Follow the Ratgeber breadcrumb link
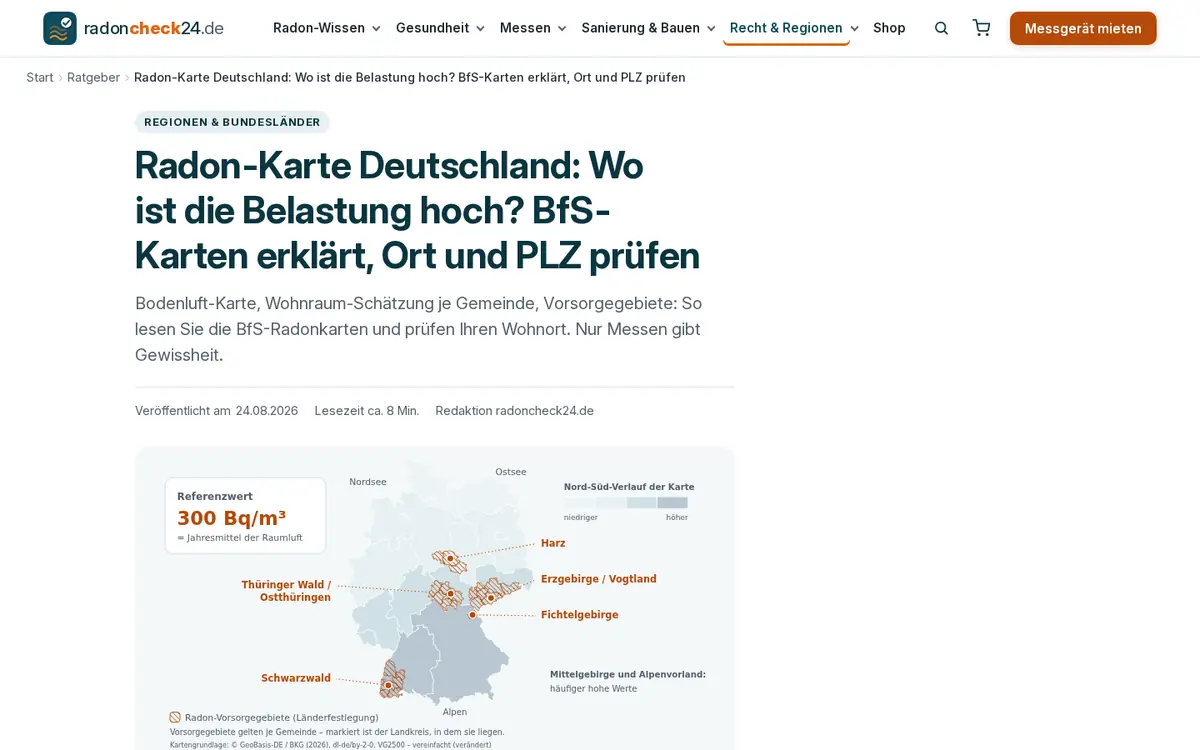The height and width of the screenshot is (750, 1200). 93,77
